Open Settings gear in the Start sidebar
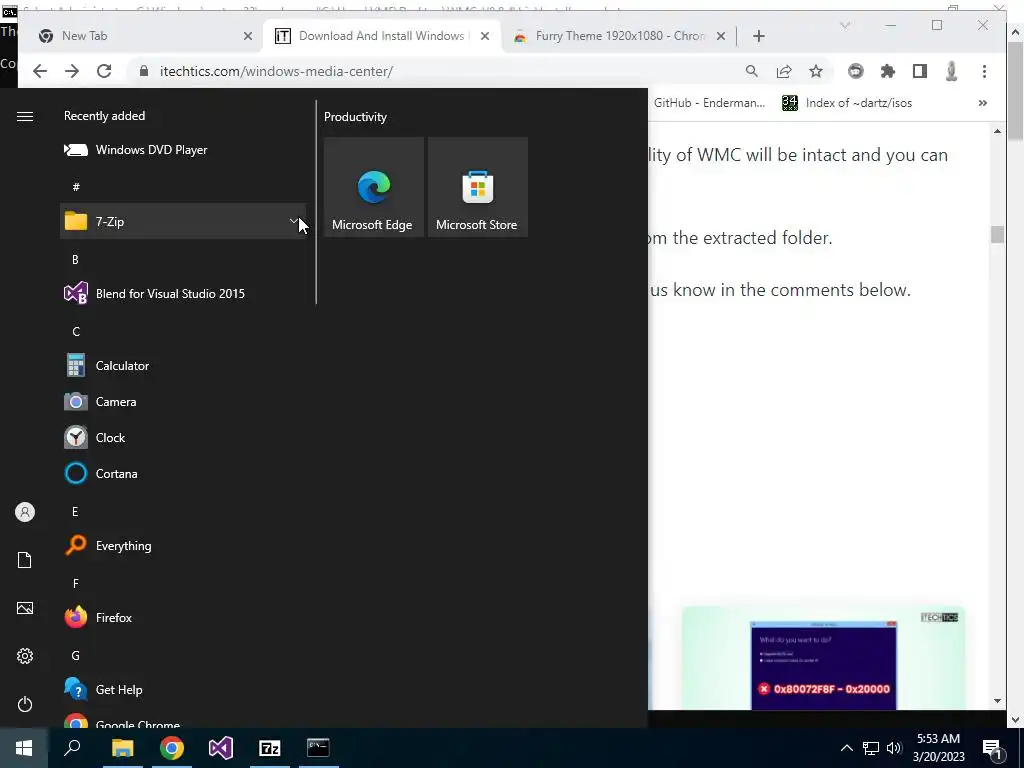This screenshot has width=1024, height=768. (x=25, y=656)
